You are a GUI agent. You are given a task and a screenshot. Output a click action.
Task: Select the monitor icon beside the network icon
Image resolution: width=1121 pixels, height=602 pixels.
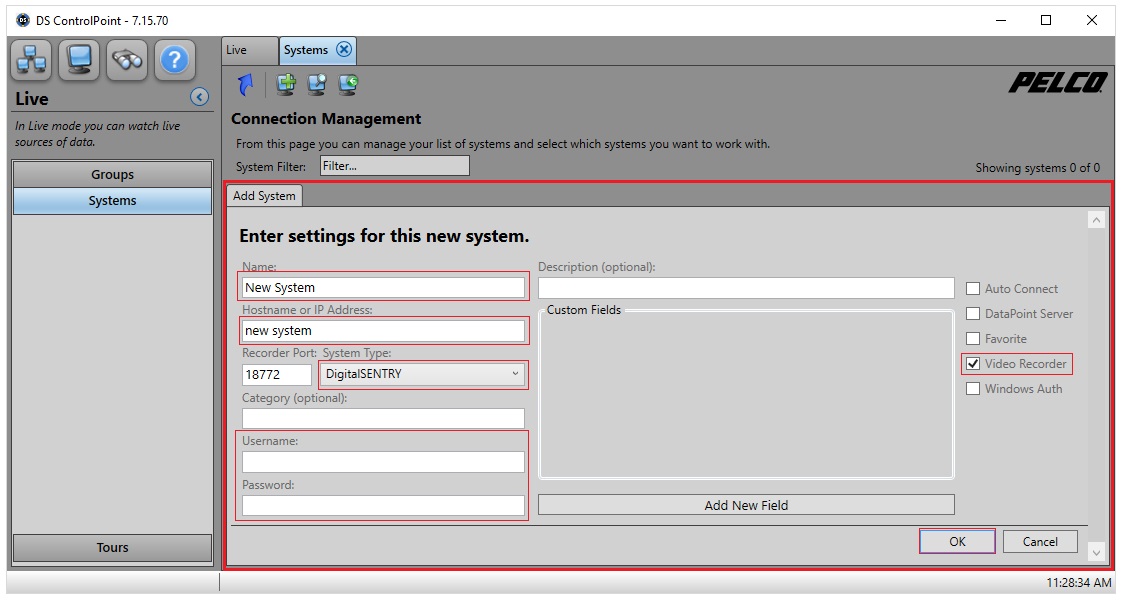[79, 61]
